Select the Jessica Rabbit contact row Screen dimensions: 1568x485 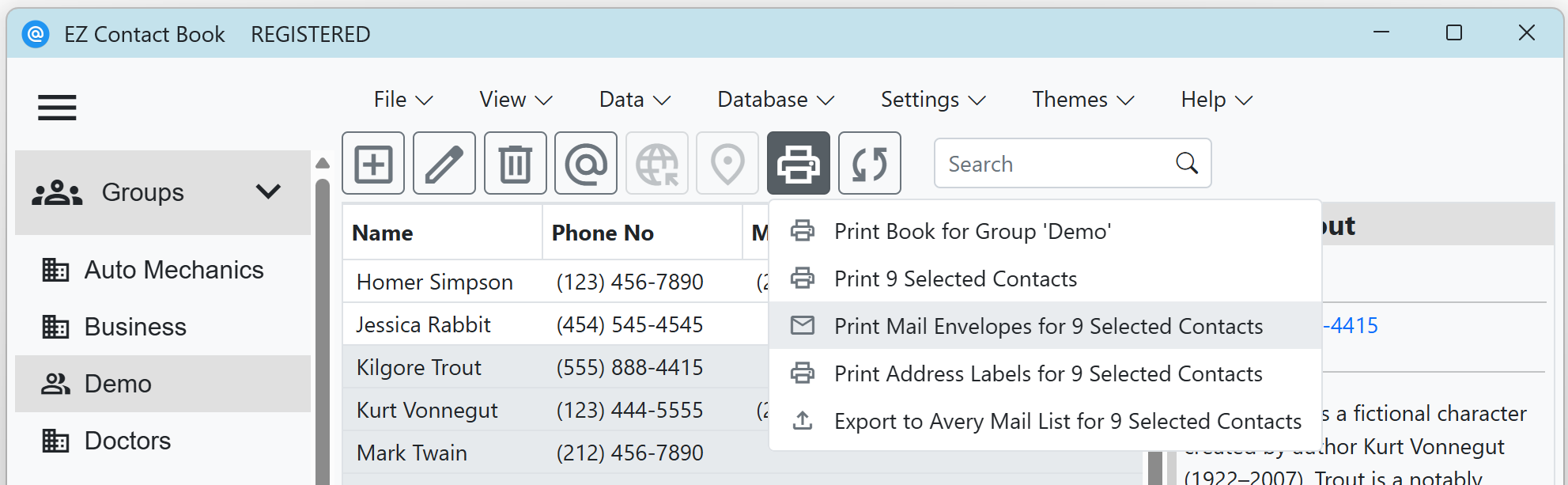point(556,324)
